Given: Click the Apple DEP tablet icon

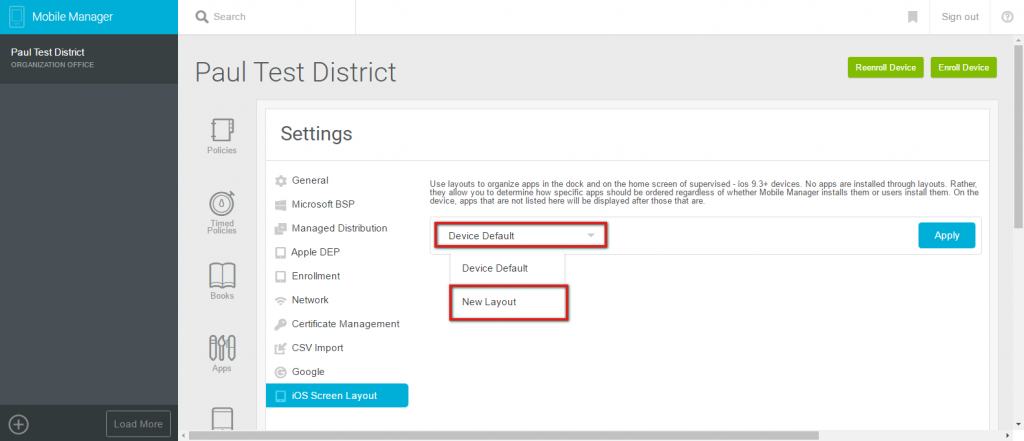Looking at the screenshot, I should 281,252.
